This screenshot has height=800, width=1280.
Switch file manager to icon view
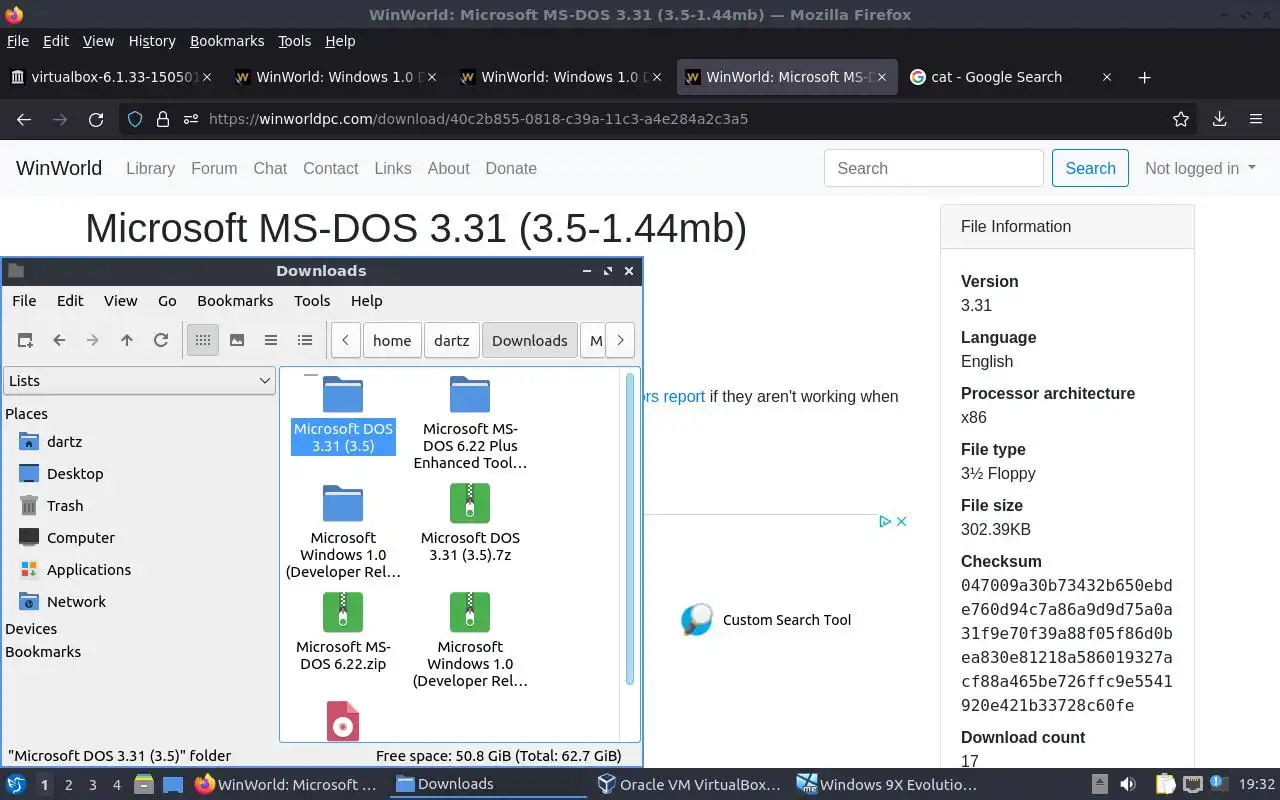click(203, 340)
